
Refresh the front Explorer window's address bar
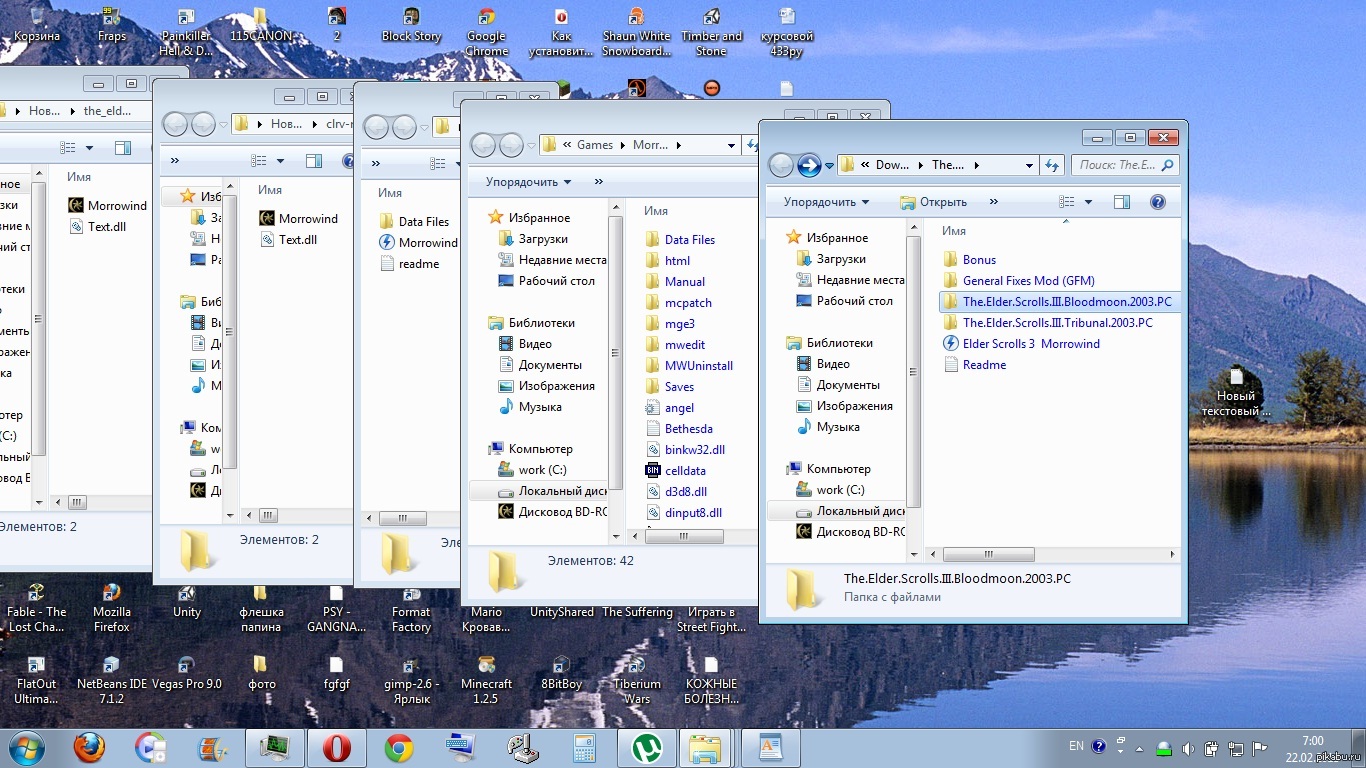(1051, 165)
